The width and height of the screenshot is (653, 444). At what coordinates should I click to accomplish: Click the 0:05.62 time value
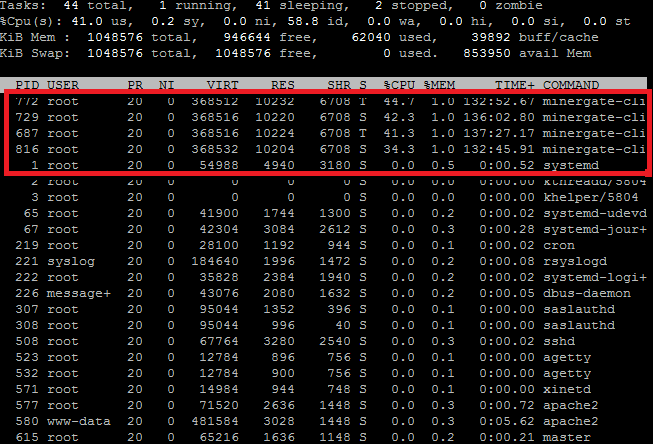point(507,422)
